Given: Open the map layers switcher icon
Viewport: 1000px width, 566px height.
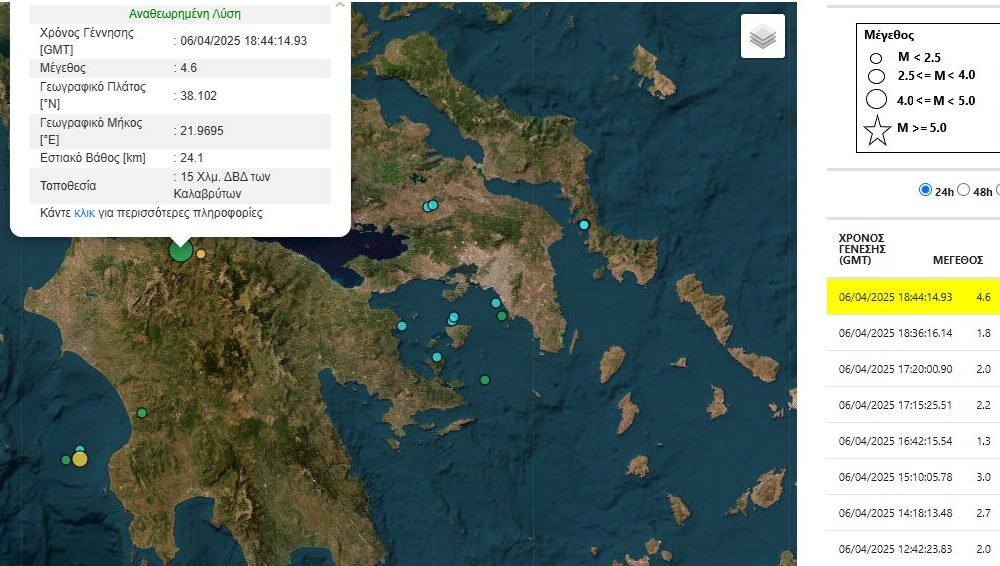Looking at the screenshot, I should pyautogui.click(x=763, y=36).
